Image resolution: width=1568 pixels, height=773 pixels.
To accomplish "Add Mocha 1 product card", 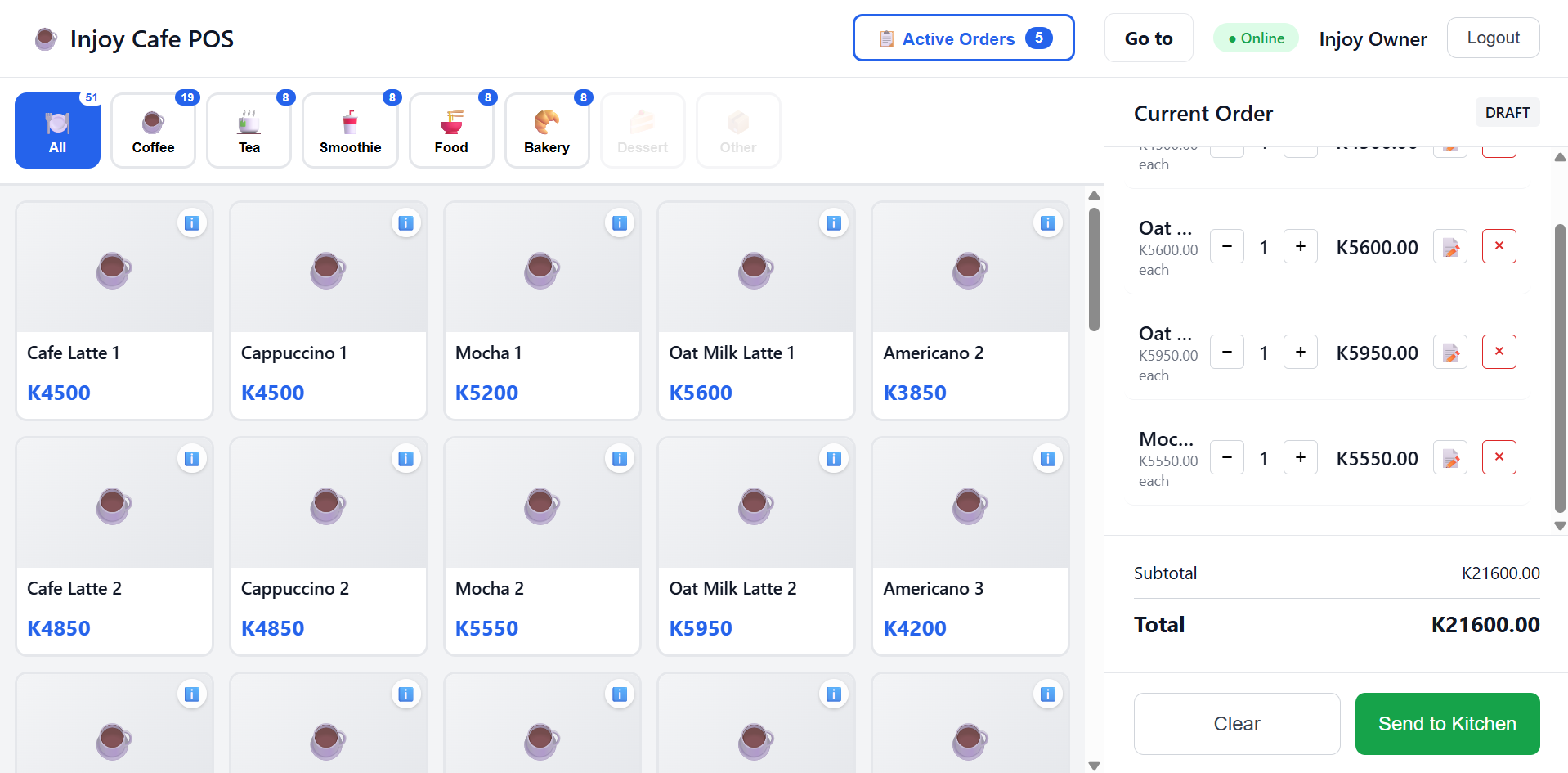I will [x=542, y=311].
